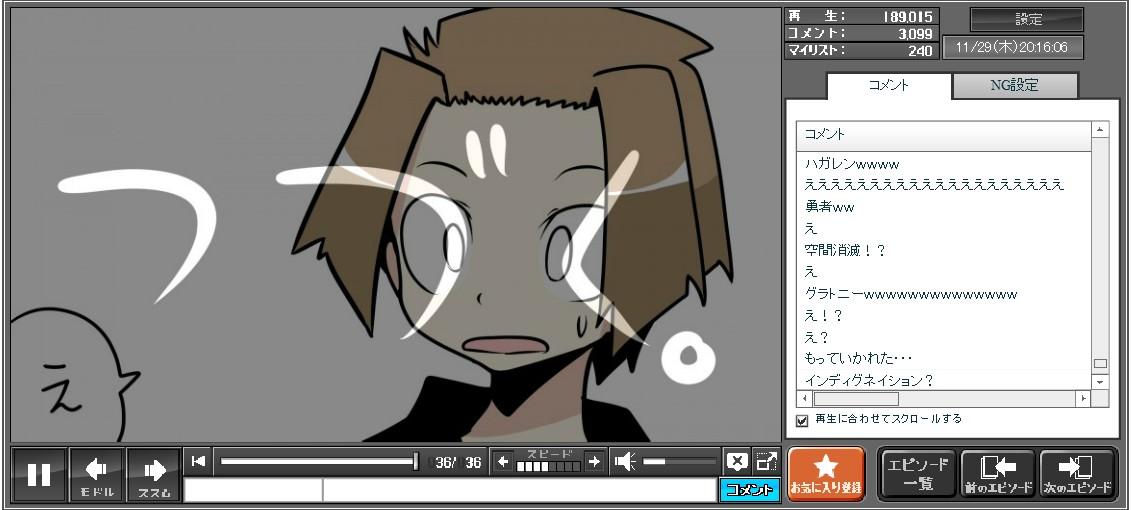This screenshot has height=510, width=1131.
Task: Decrease playback speed with left arrow
Action: [503, 461]
